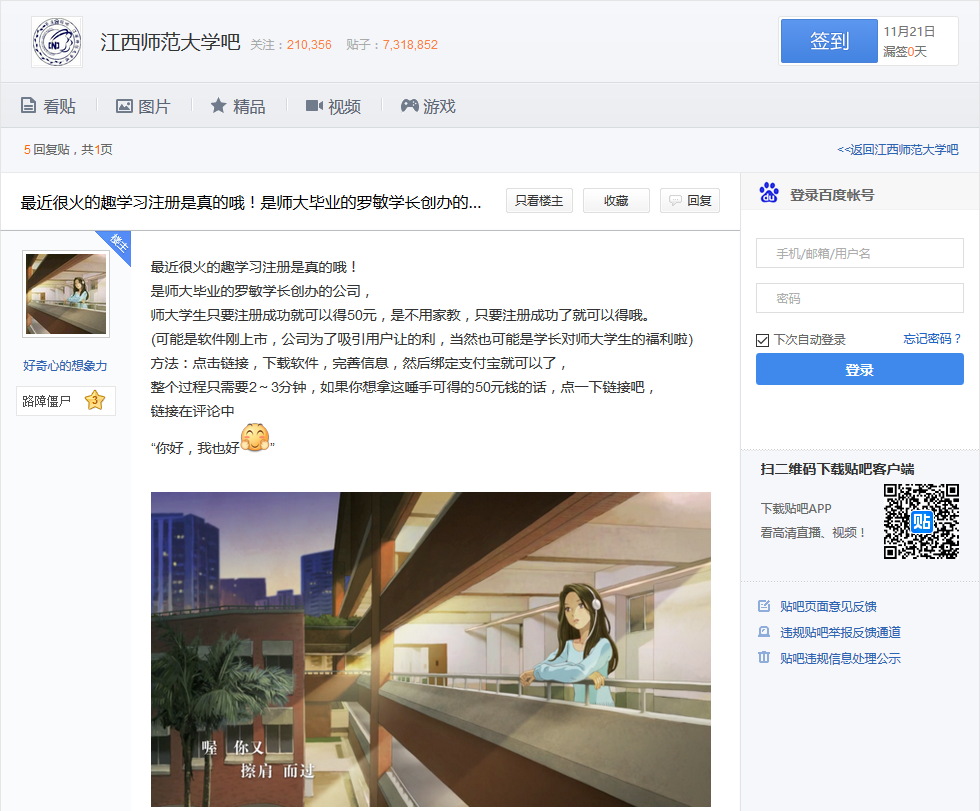Click the 收藏 button

tap(616, 201)
